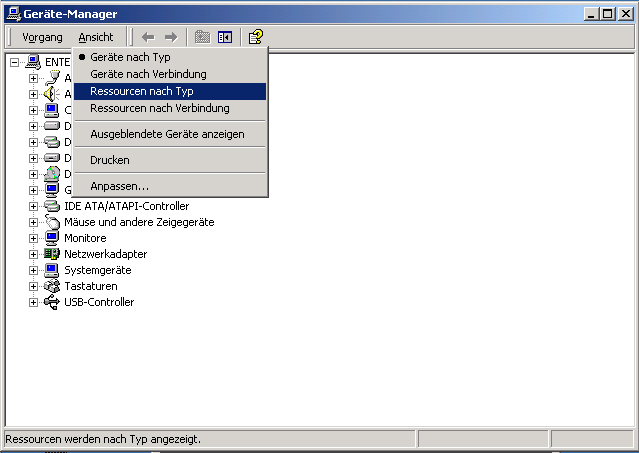Screen dimensions: 639x453
Task: Expand the Systemgeräte tree node
Action: [x=33, y=270]
